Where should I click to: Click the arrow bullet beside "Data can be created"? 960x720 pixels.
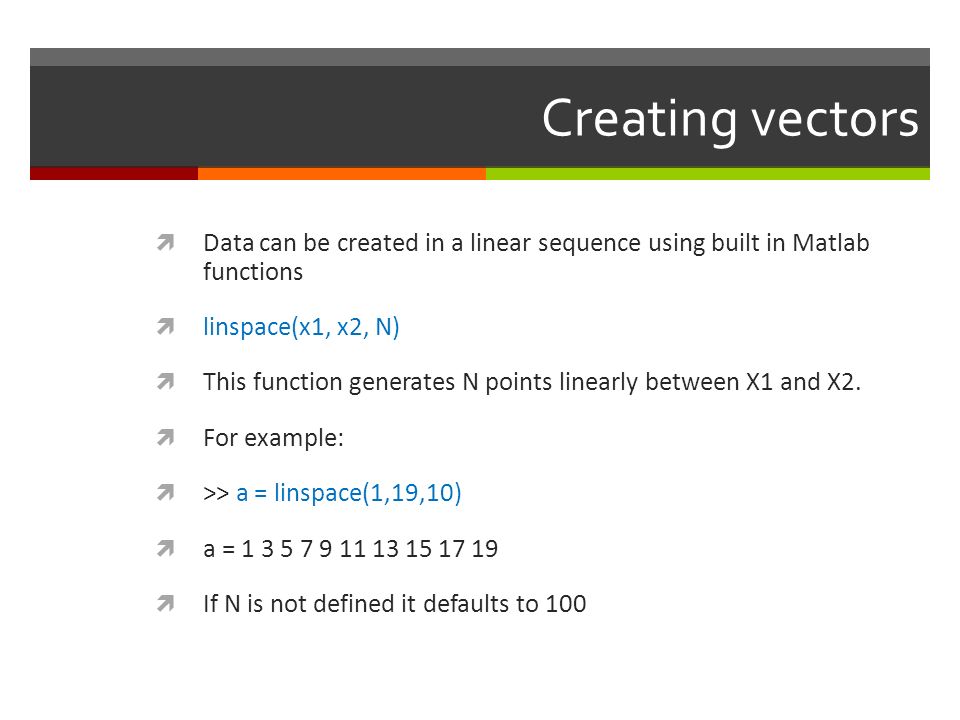pyautogui.click(x=165, y=242)
